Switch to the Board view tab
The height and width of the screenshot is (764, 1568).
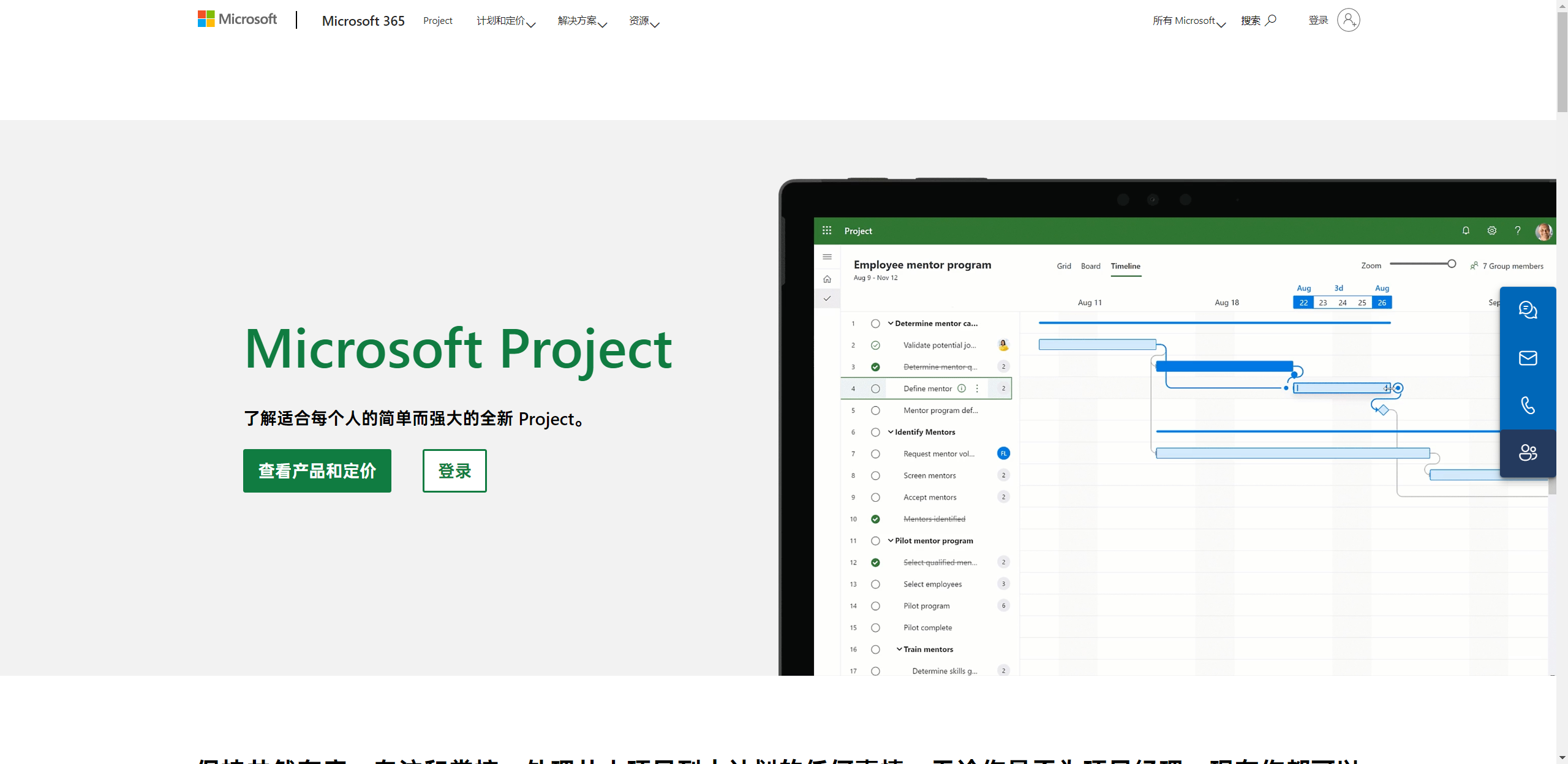coord(1090,266)
